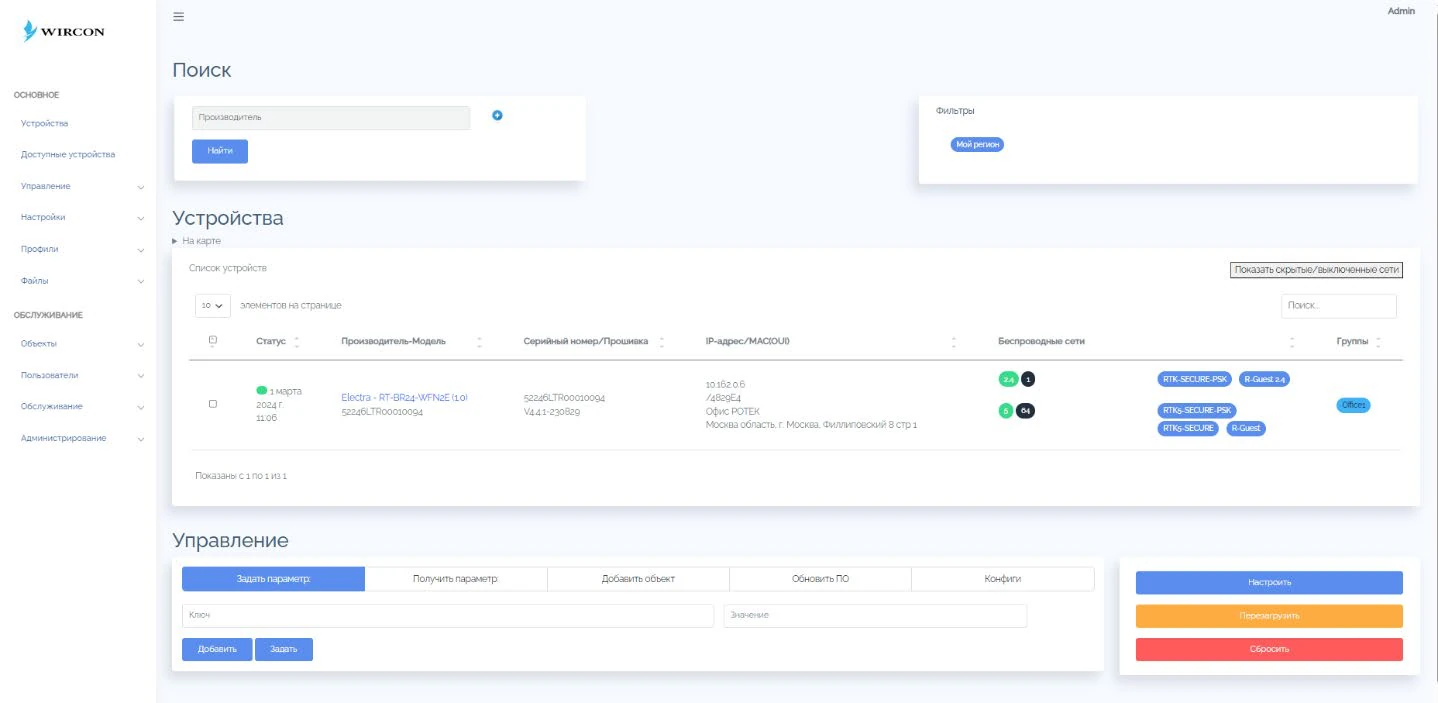Click the green 2.4 band badge

(x=1008, y=380)
